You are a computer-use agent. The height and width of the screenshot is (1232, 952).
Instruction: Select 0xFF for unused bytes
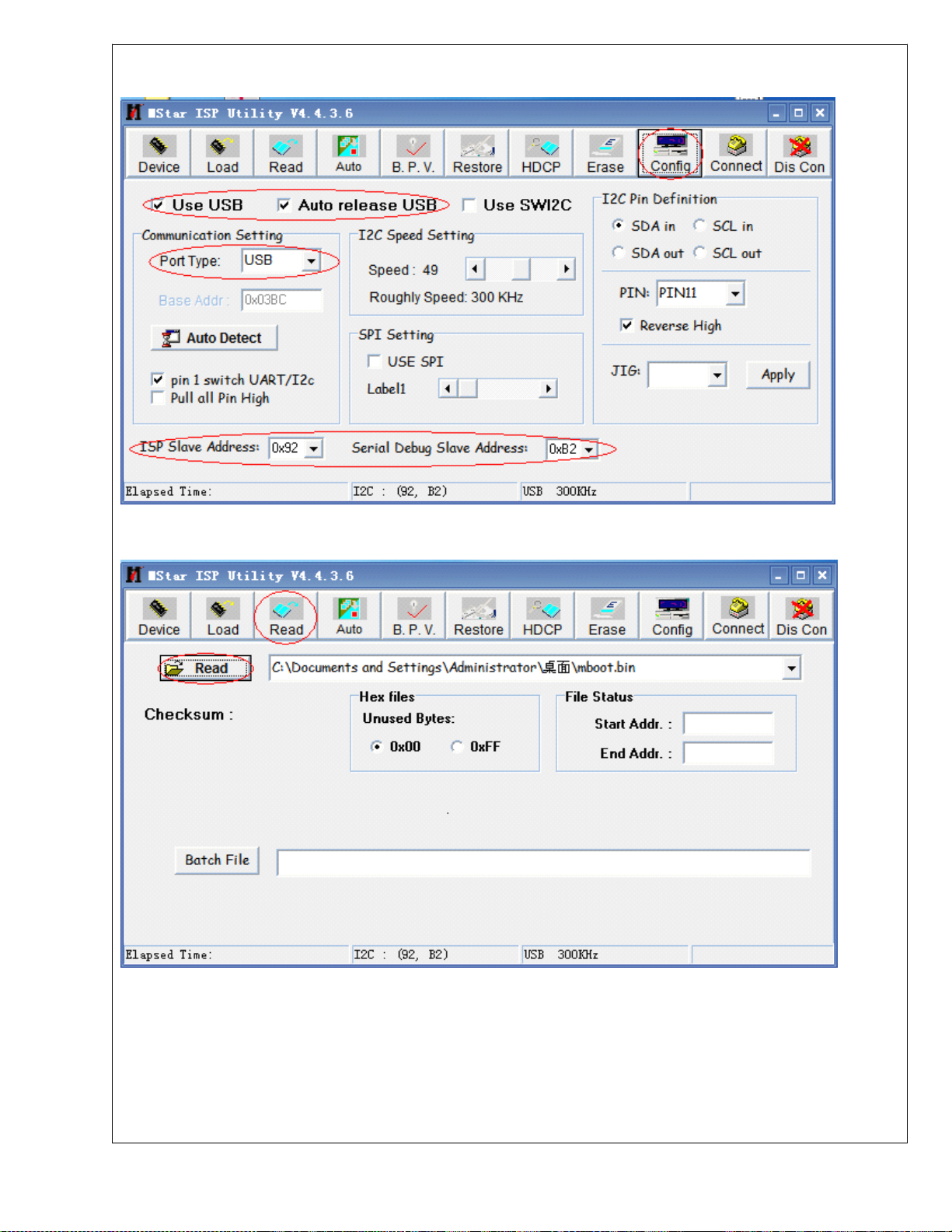click(x=457, y=747)
